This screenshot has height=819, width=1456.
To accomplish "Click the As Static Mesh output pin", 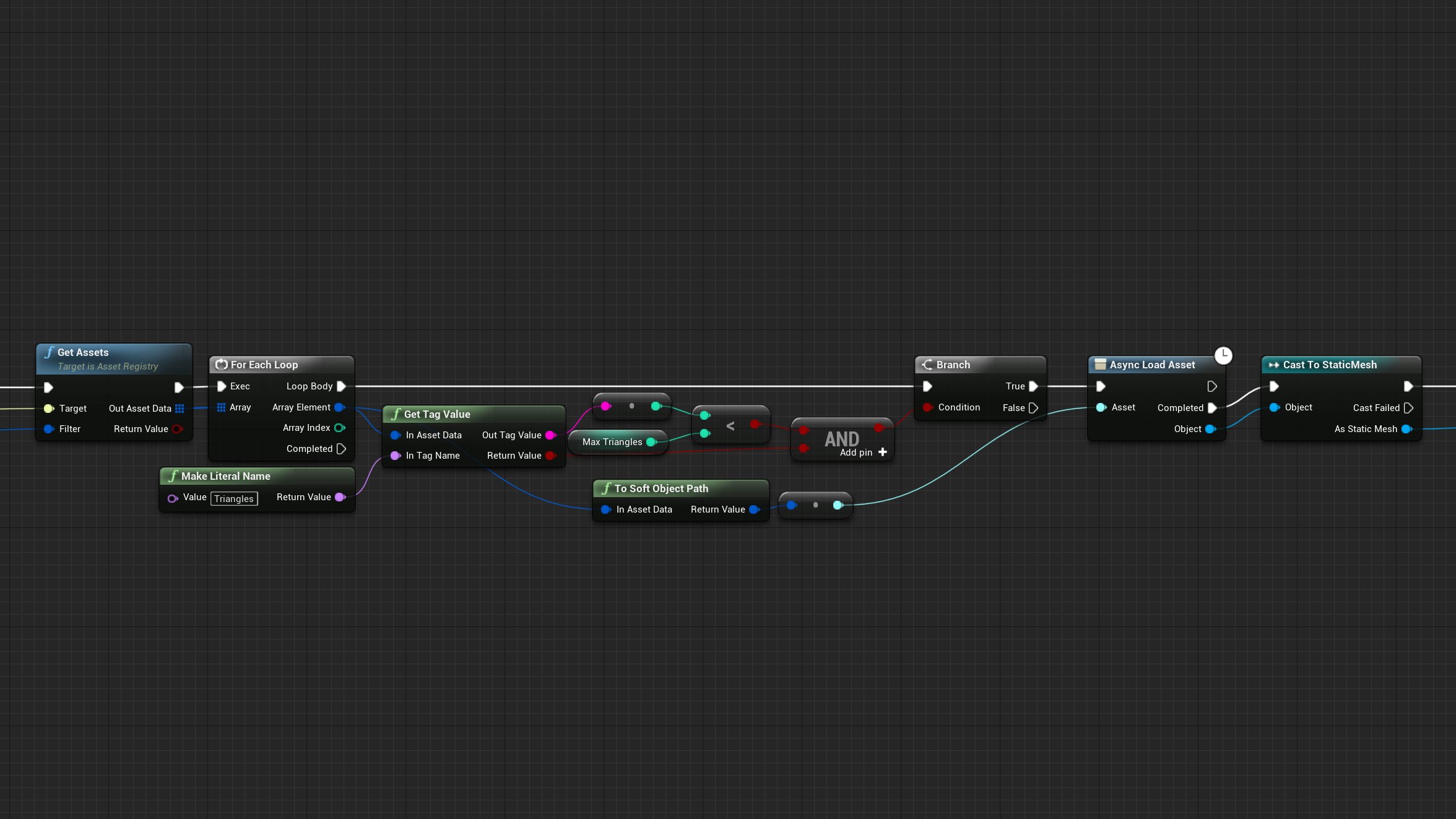I will coord(1406,429).
